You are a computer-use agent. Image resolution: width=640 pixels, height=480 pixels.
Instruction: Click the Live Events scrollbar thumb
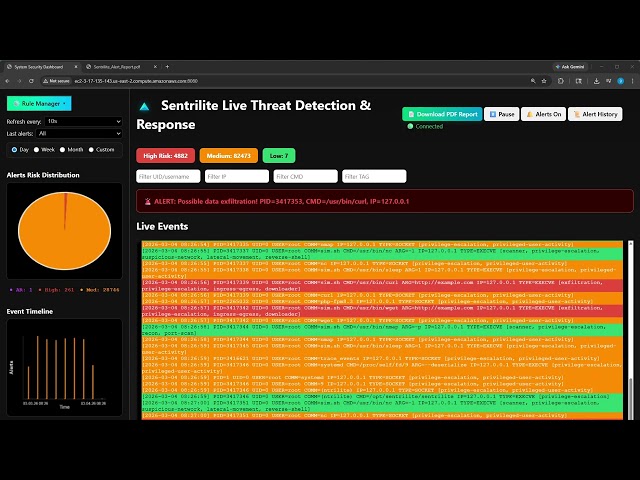pyautogui.click(x=631, y=398)
